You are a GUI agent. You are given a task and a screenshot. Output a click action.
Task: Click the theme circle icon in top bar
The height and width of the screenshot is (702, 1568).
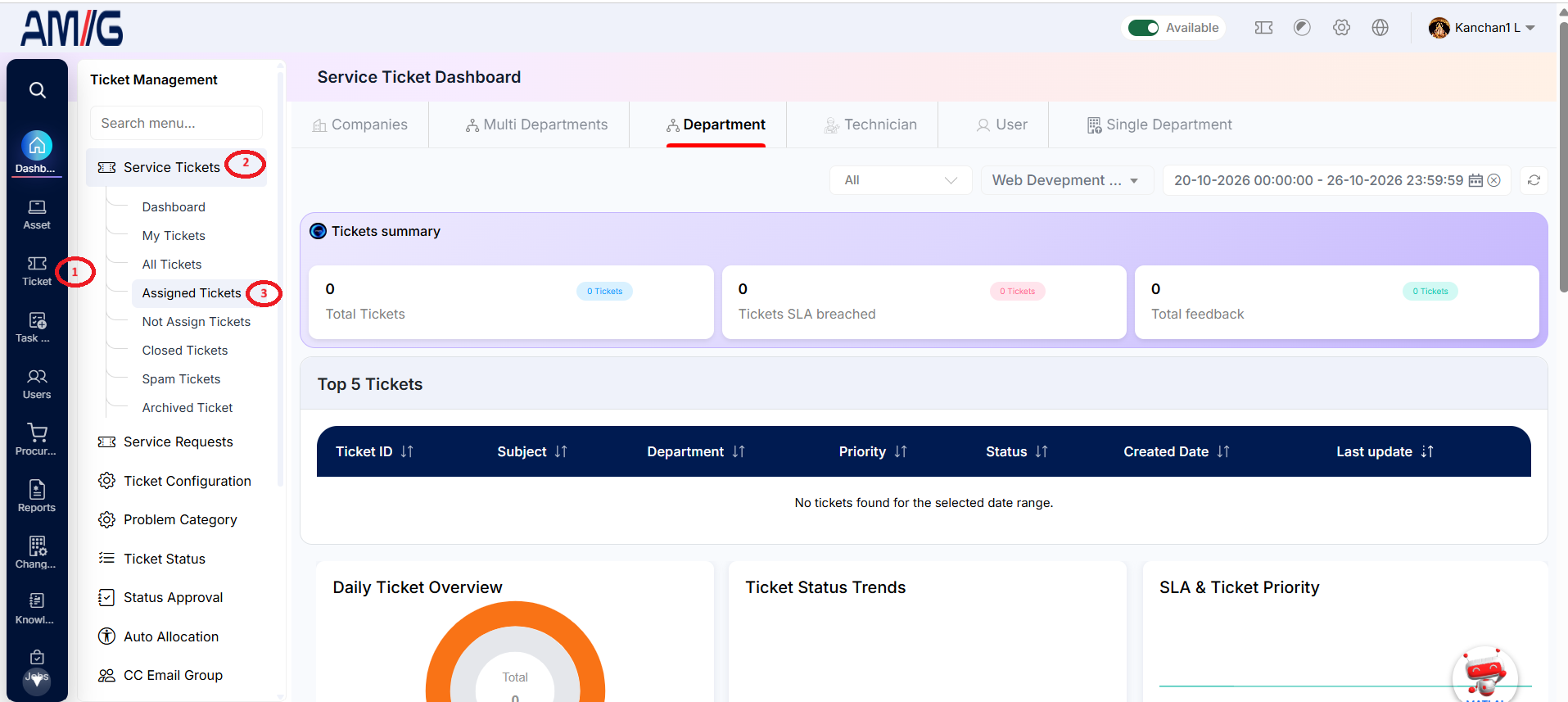tap(1302, 28)
